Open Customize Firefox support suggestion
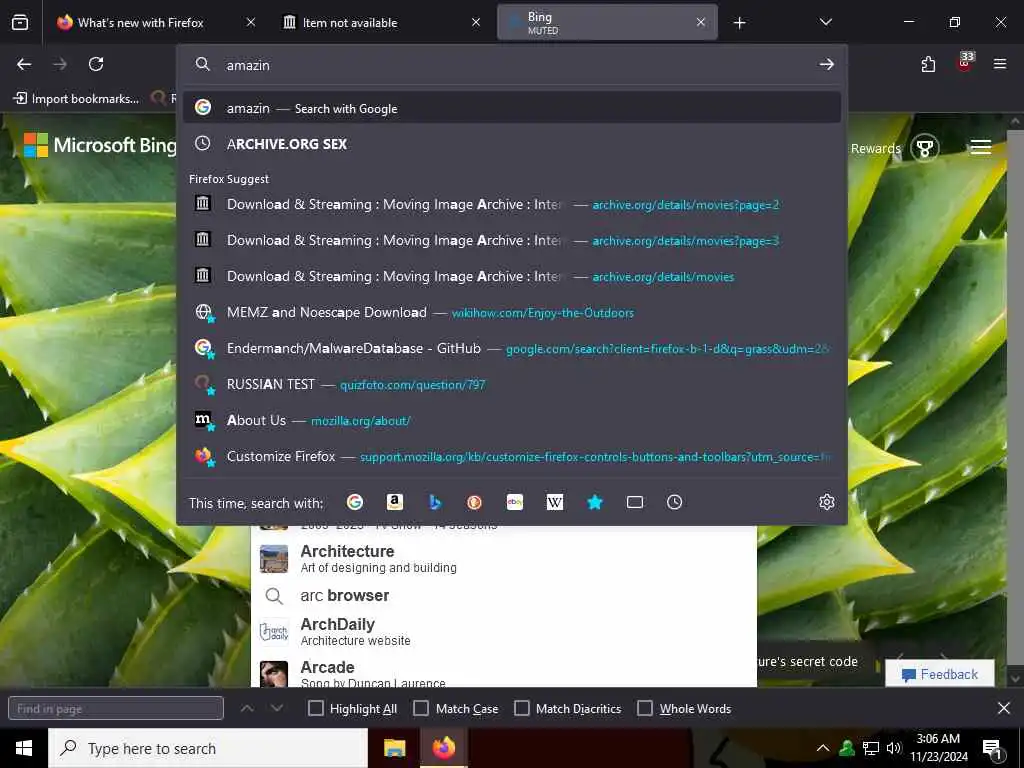 coord(511,456)
